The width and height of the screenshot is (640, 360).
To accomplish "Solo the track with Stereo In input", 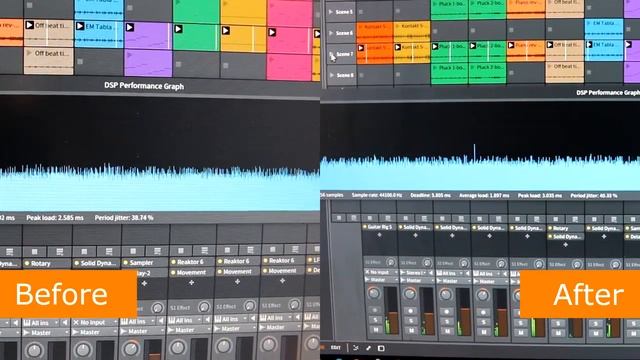I will coord(411,321).
